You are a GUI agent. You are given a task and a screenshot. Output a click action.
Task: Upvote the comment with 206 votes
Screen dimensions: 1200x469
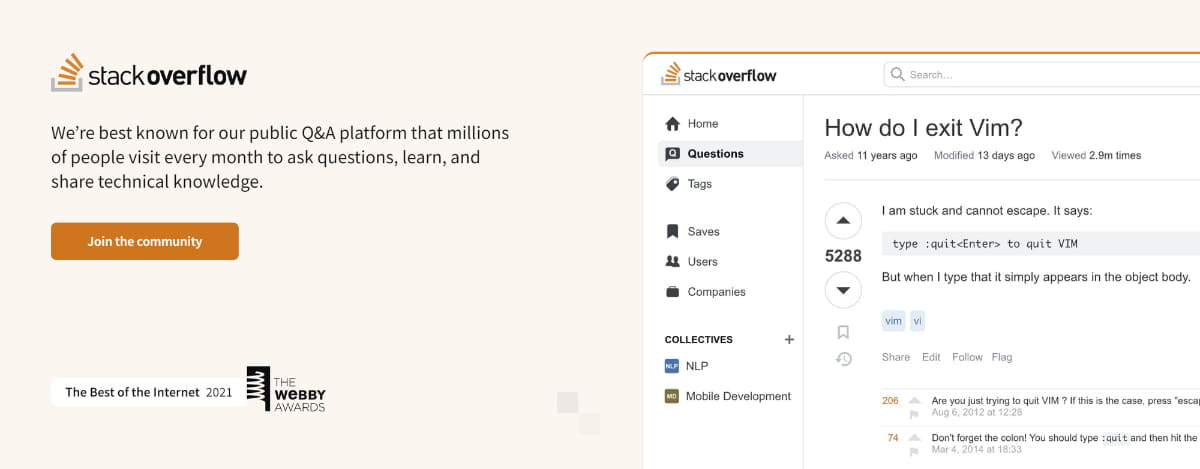(x=914, y=401)
